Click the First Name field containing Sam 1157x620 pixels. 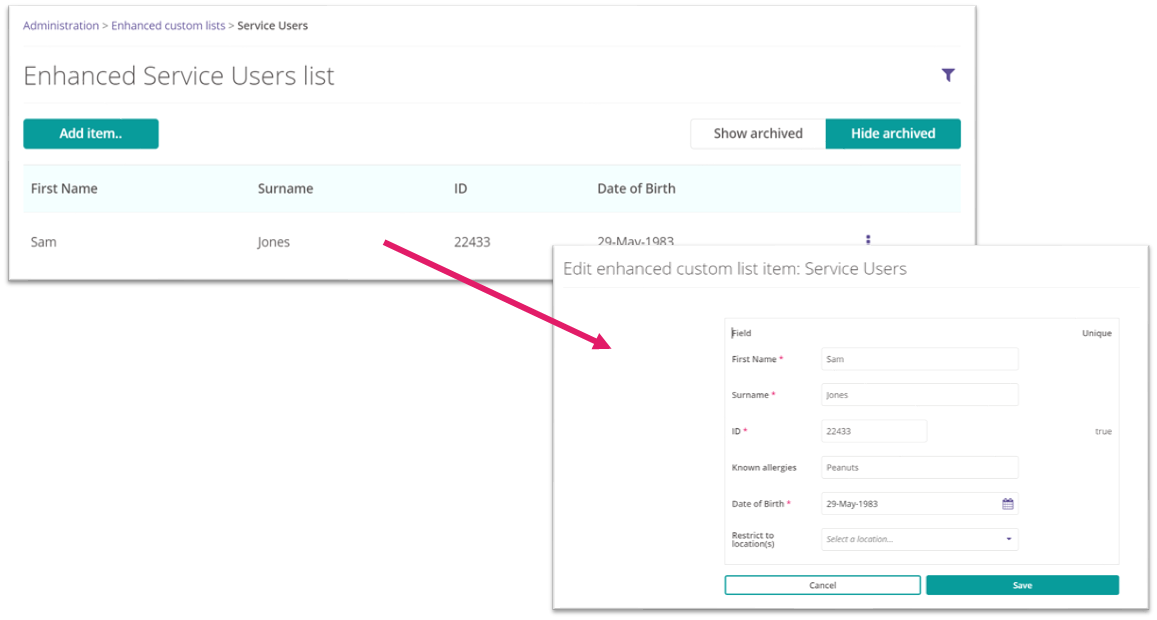point(919,359)
